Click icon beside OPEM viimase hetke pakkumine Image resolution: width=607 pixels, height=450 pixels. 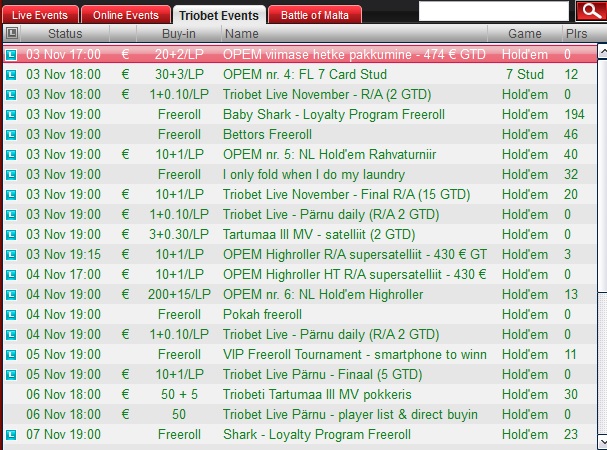point(11,55)
